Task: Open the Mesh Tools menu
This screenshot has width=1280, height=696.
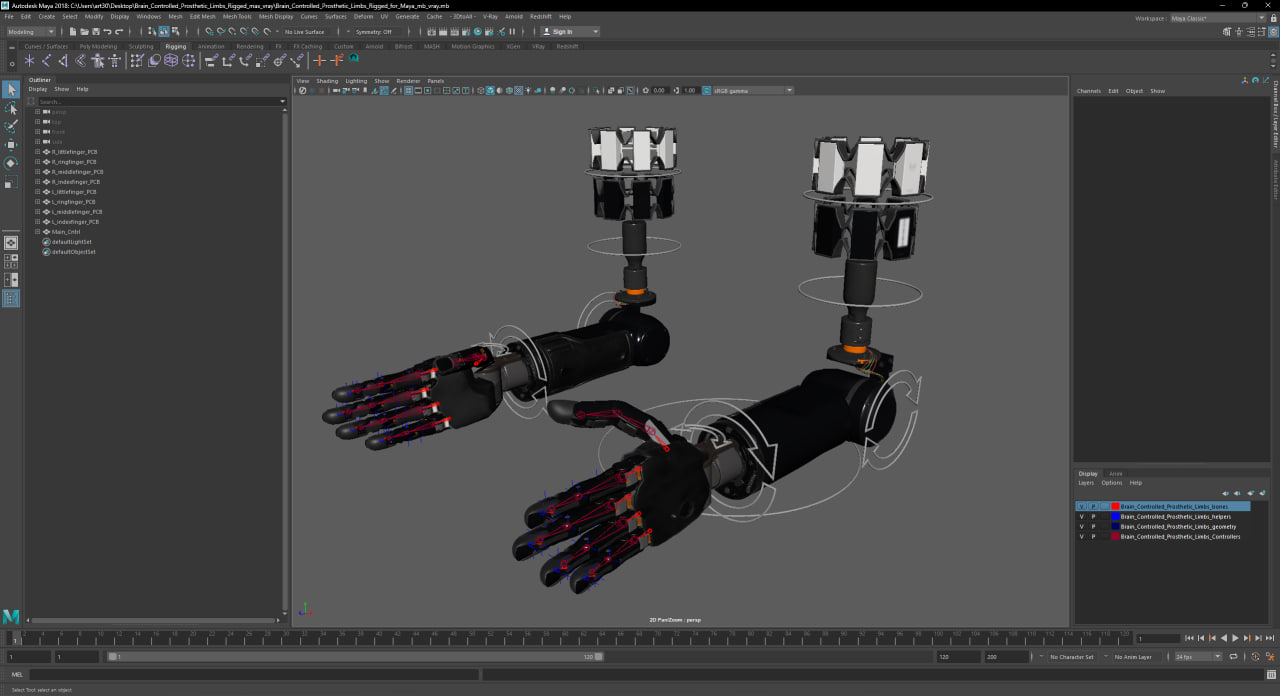Action: click(237, 17)
